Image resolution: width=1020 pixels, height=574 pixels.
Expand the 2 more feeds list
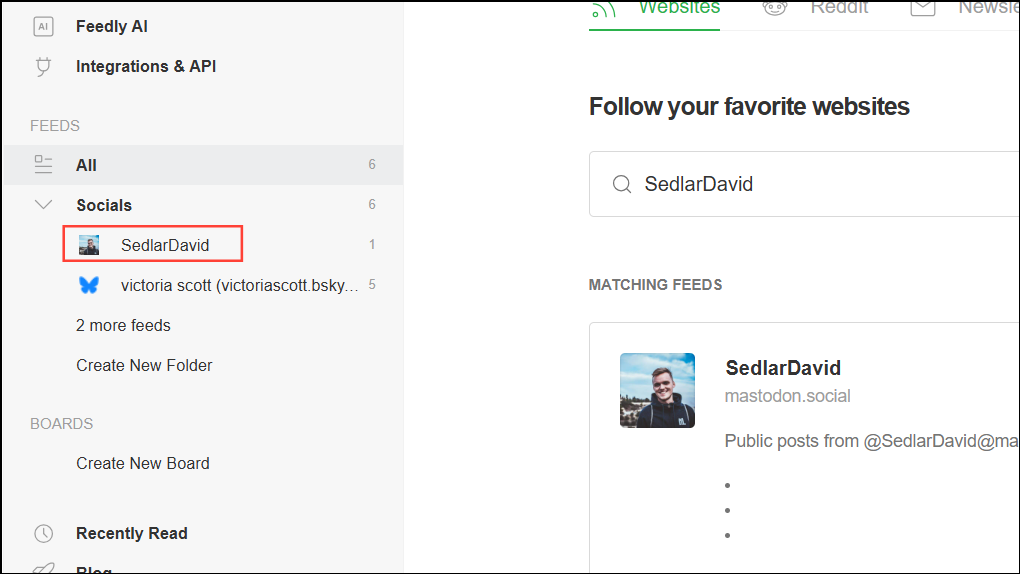point(123,326)
